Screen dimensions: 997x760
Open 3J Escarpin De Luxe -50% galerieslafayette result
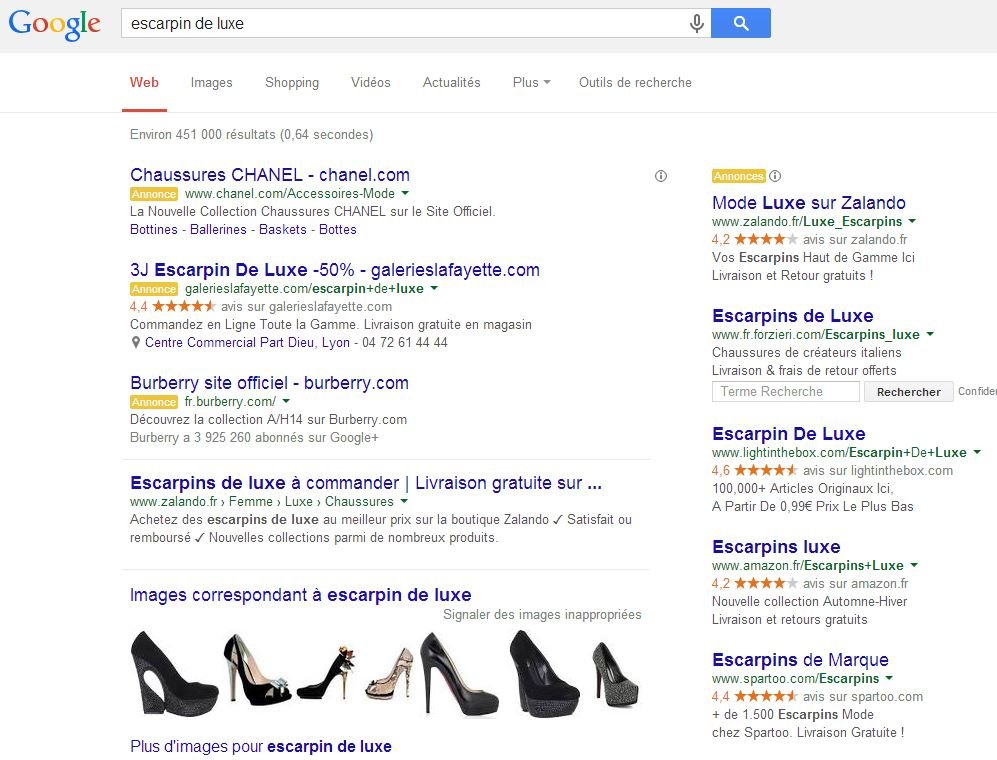tap(334, 270)
